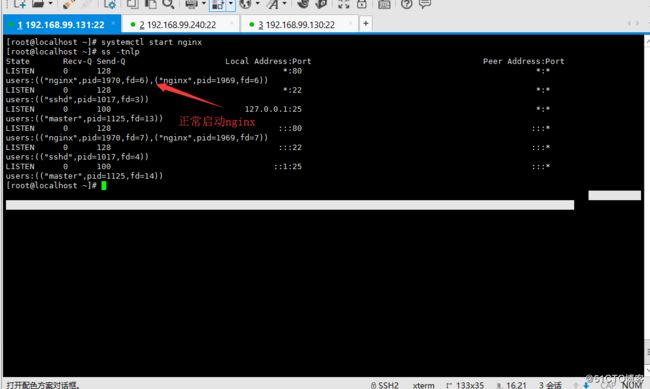This screenshot has height=389, width=650.
Task: Click the highlighted color scheme layout icon
Action: tap(218, 5)
